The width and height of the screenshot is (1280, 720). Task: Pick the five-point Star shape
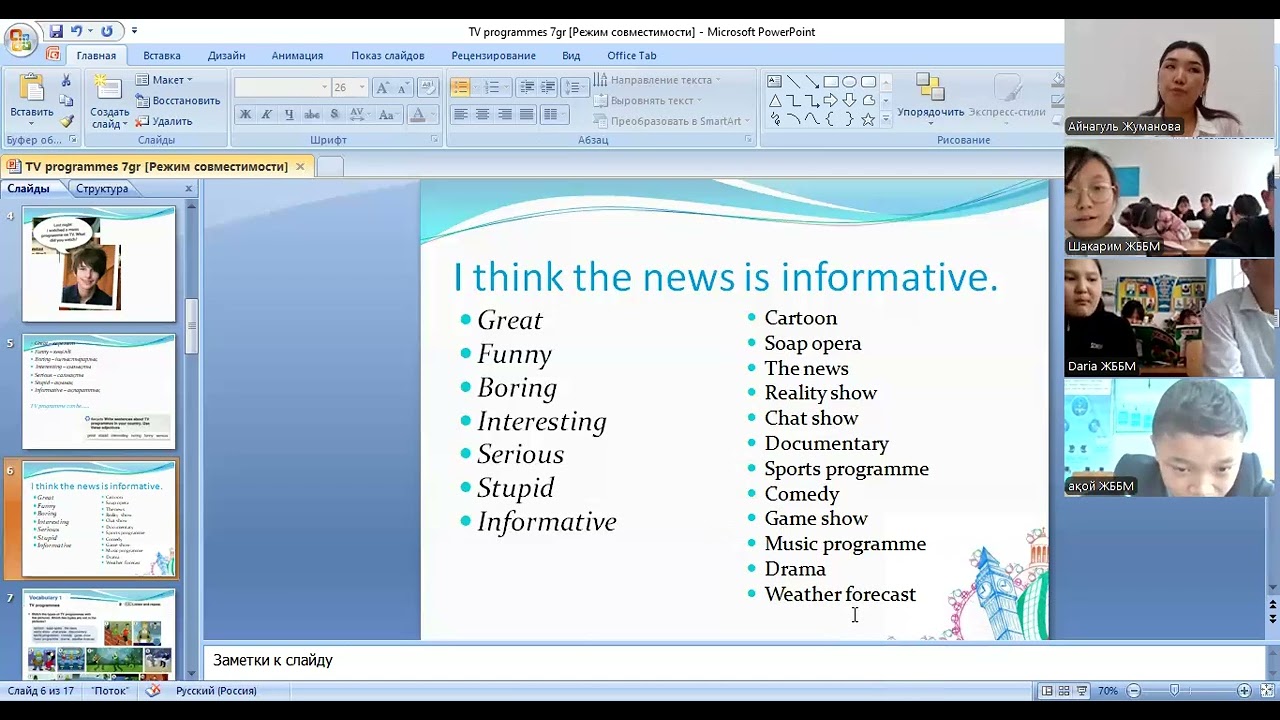point(868,119)
